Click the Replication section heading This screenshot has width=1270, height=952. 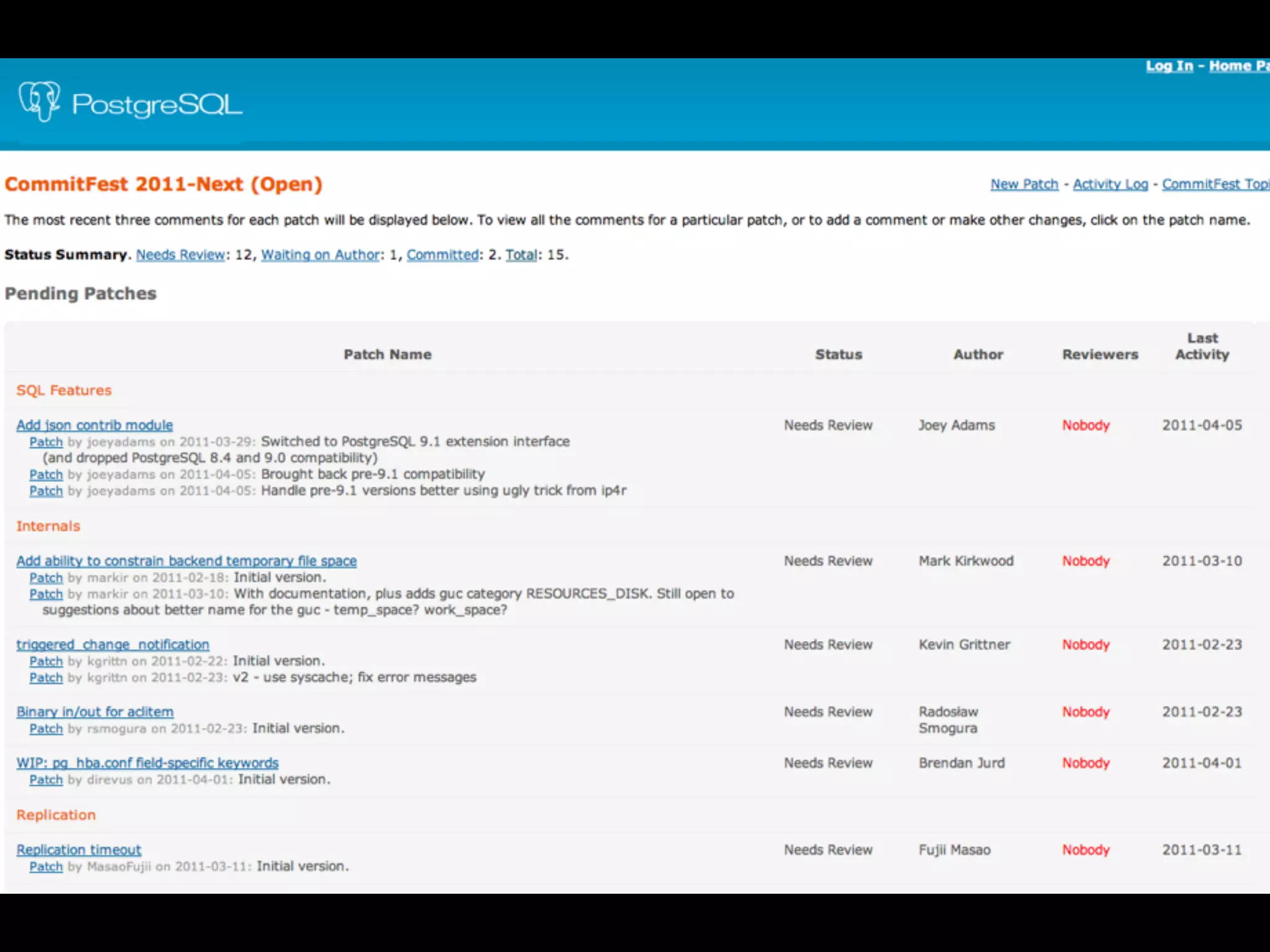pyautogui.click(x=56, y=815)
